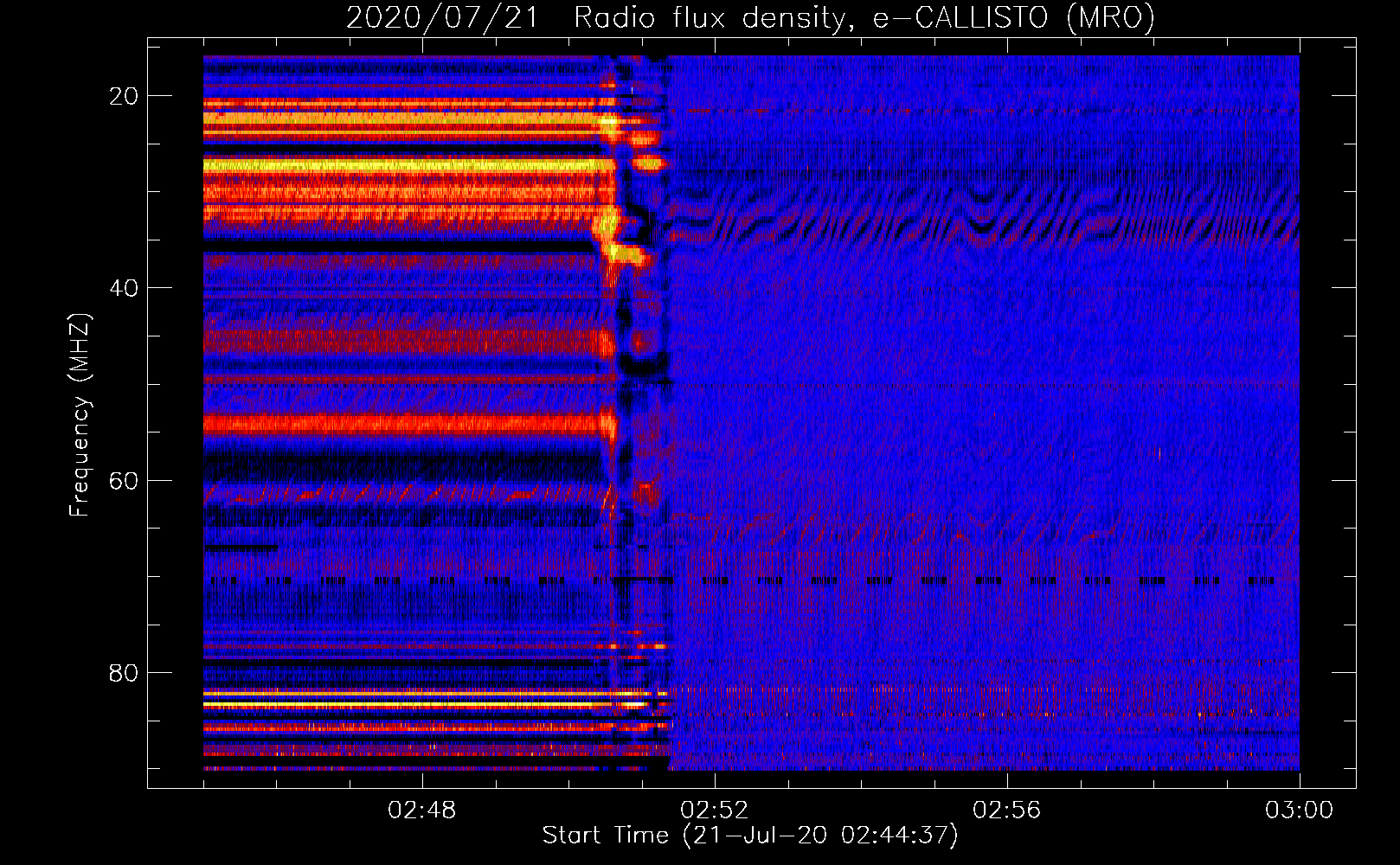Click the "Start Time (21-Jul-20 02:44:37)" label
Viewport: 1400px width, 865px height.
[x=750, y=836]
